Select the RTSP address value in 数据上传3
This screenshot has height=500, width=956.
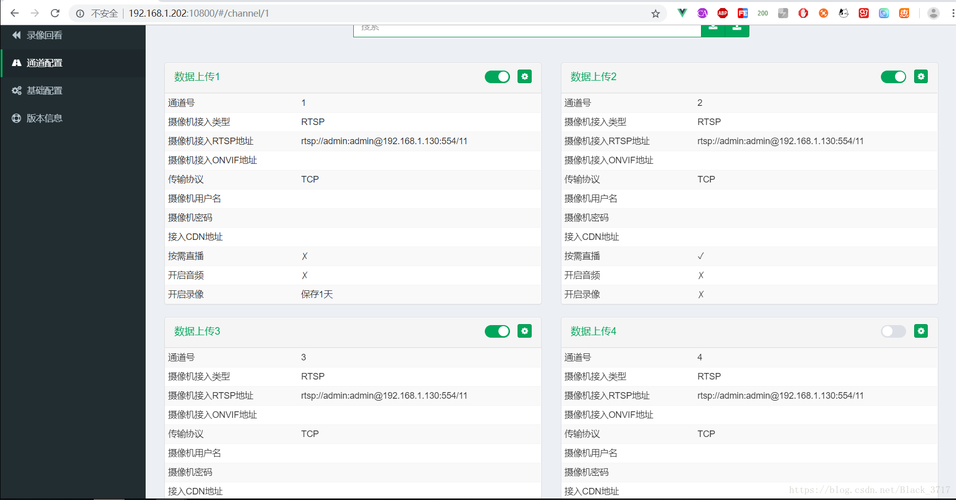(x=384, y=396)
